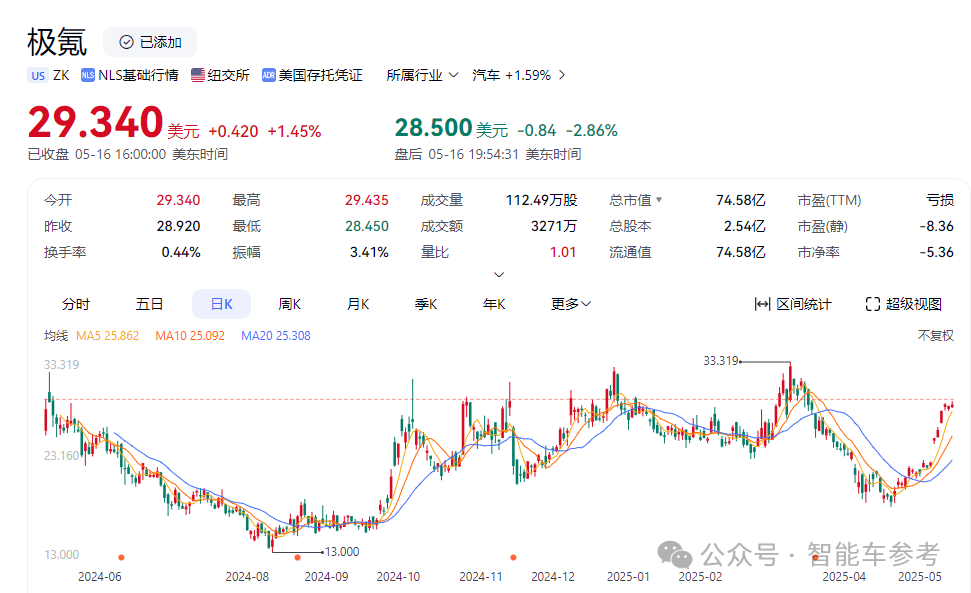Toggle the MA20 moving average line
971x593 pixels.
[x=275, y=336]
